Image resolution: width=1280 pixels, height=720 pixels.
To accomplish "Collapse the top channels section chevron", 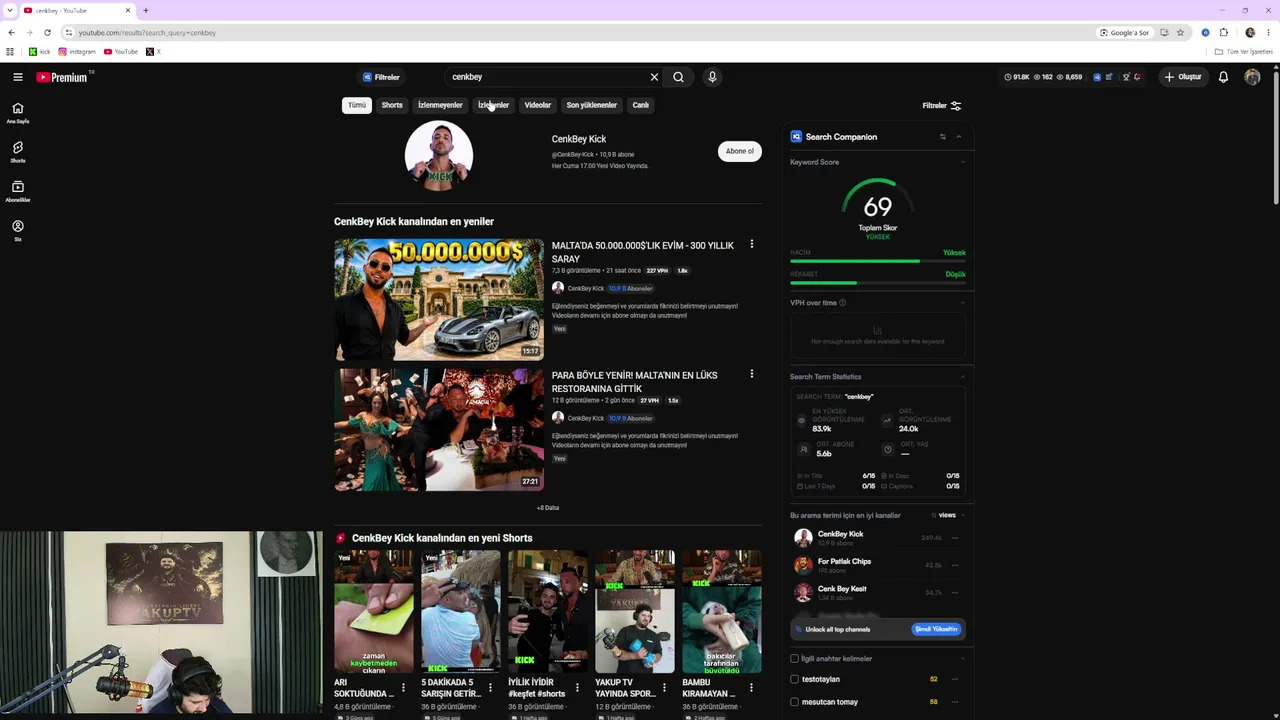I will point(963,515).
